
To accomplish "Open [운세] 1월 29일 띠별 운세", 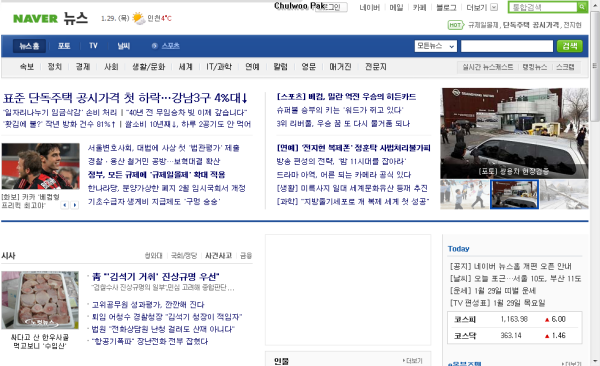I will (x=493, y=291).
